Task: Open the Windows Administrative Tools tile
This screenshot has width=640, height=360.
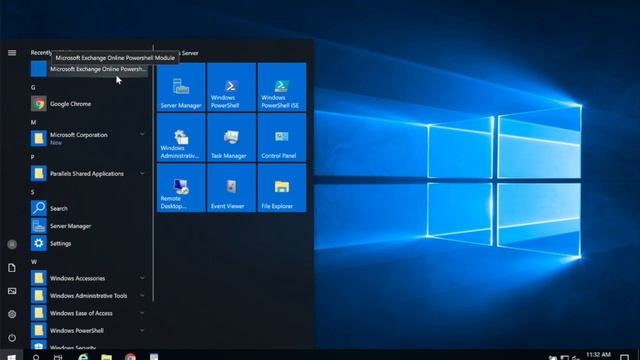Action: (181, 138)
